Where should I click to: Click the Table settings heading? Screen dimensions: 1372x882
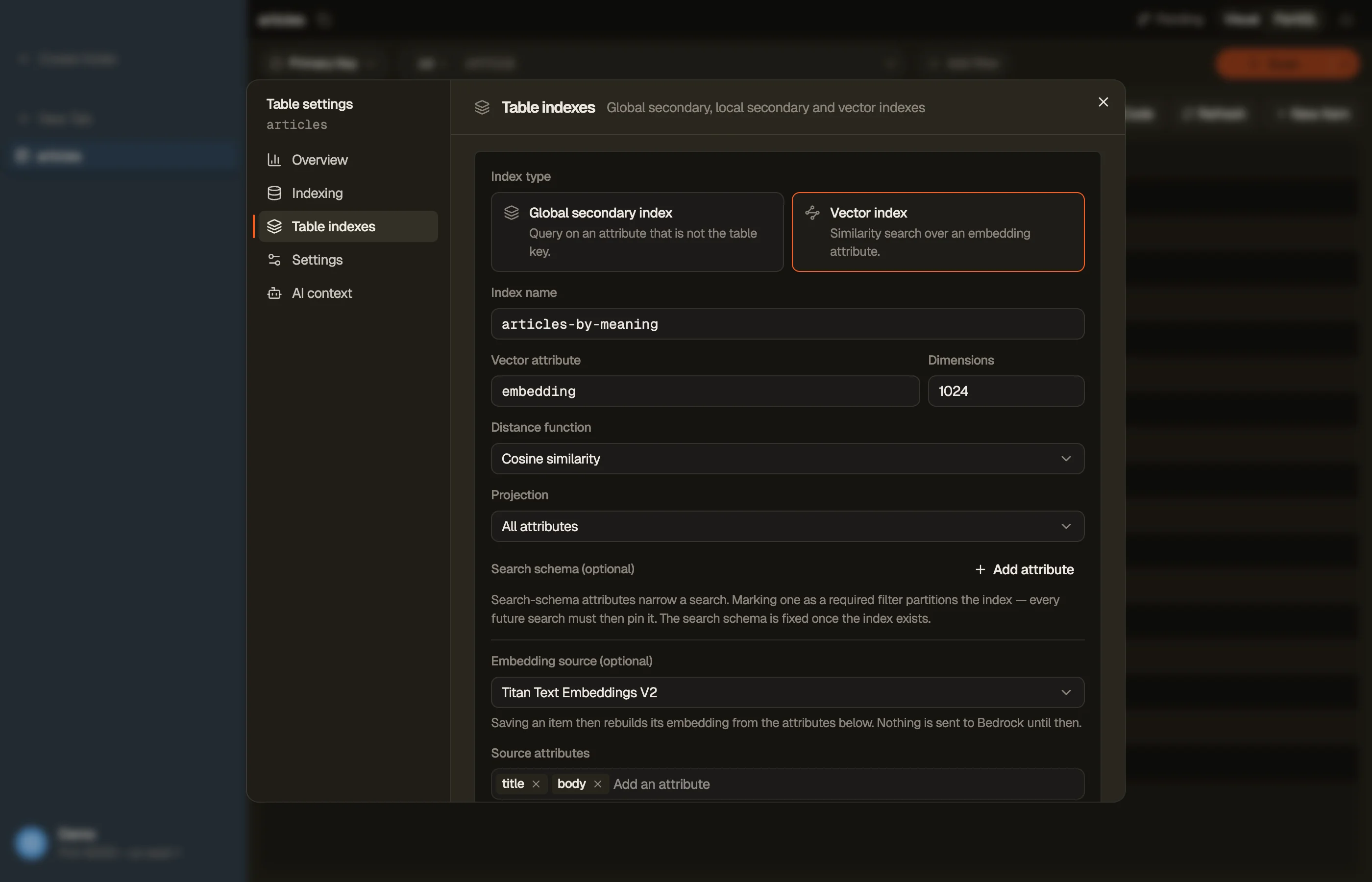point(309,104)
